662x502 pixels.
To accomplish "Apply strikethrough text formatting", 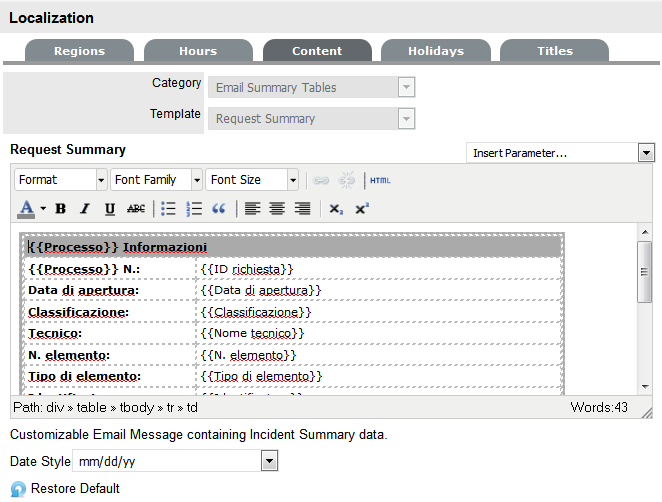I will pyautogui.click(x=136, y=209).
